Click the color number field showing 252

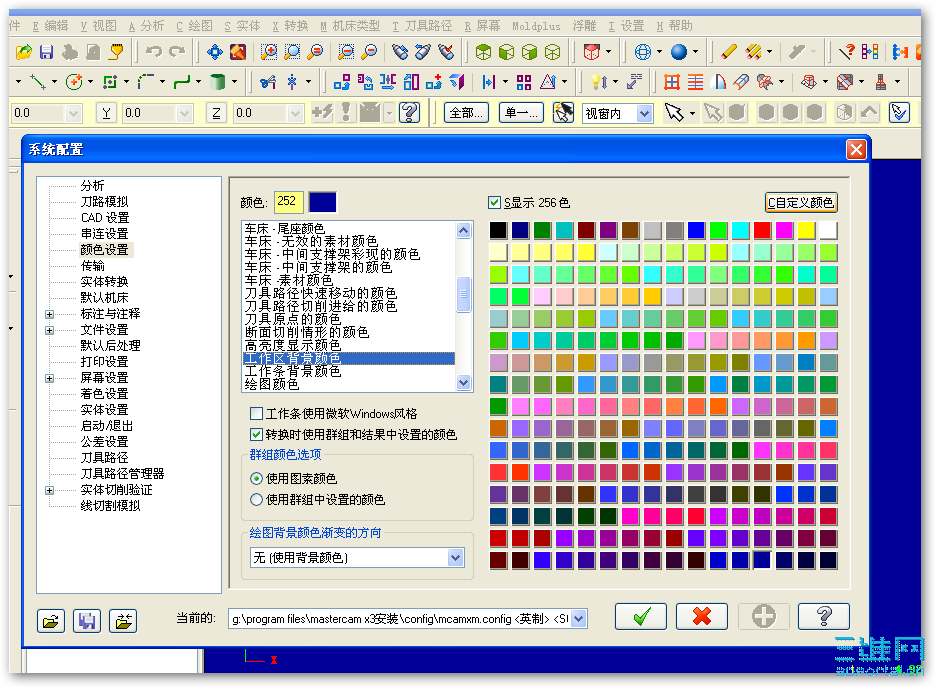289,202
